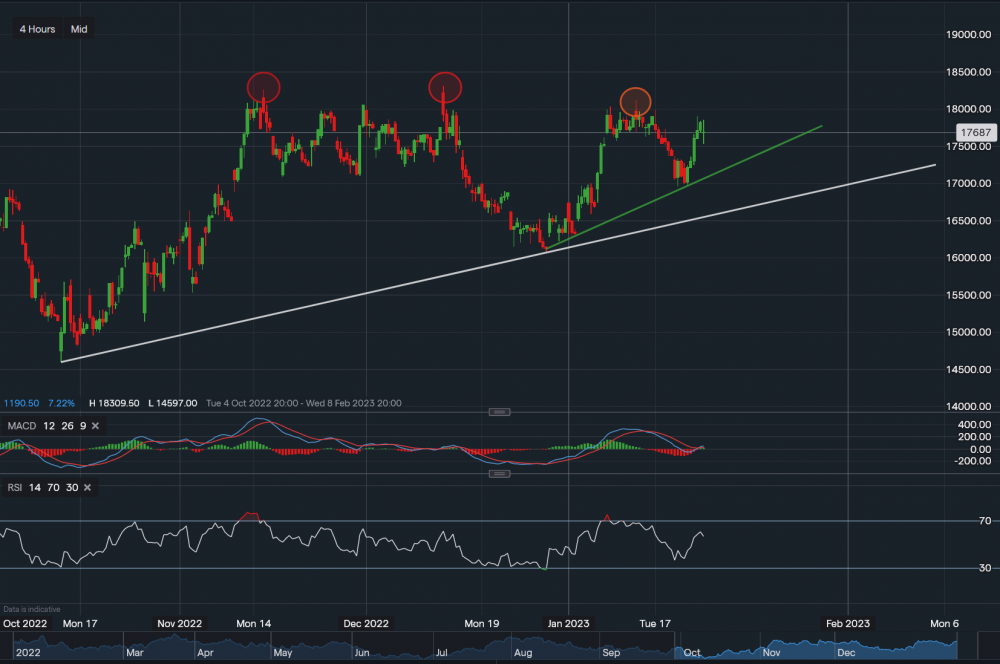Remove the RSI indicator with its X
This screenshot has height=664, width=1000.
point(87,487)
